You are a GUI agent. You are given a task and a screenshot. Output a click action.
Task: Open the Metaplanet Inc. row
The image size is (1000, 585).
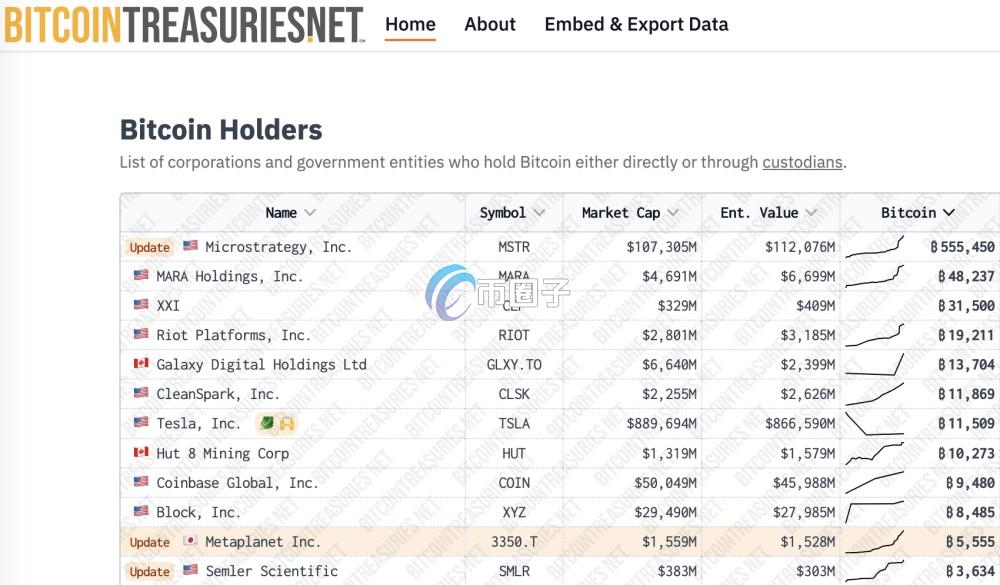560,542
